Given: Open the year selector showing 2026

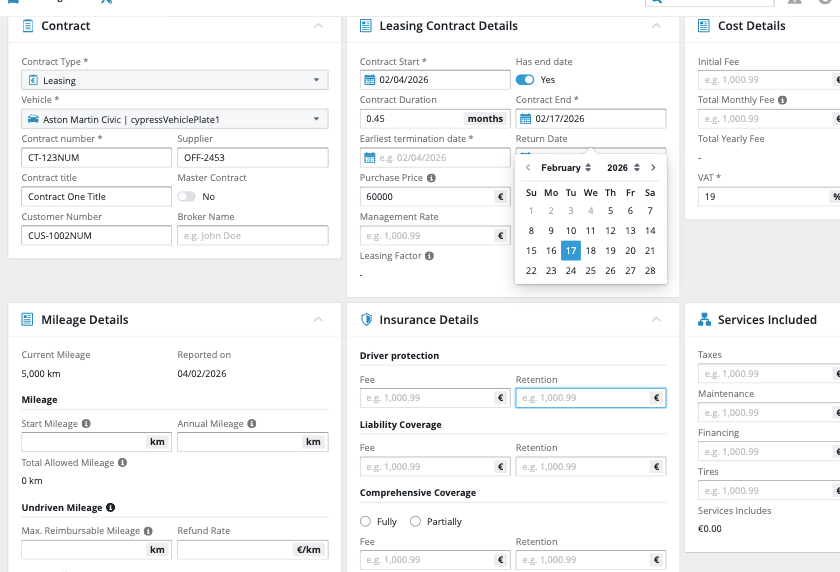Looking at the screenshot, I should tap(623, 168).
